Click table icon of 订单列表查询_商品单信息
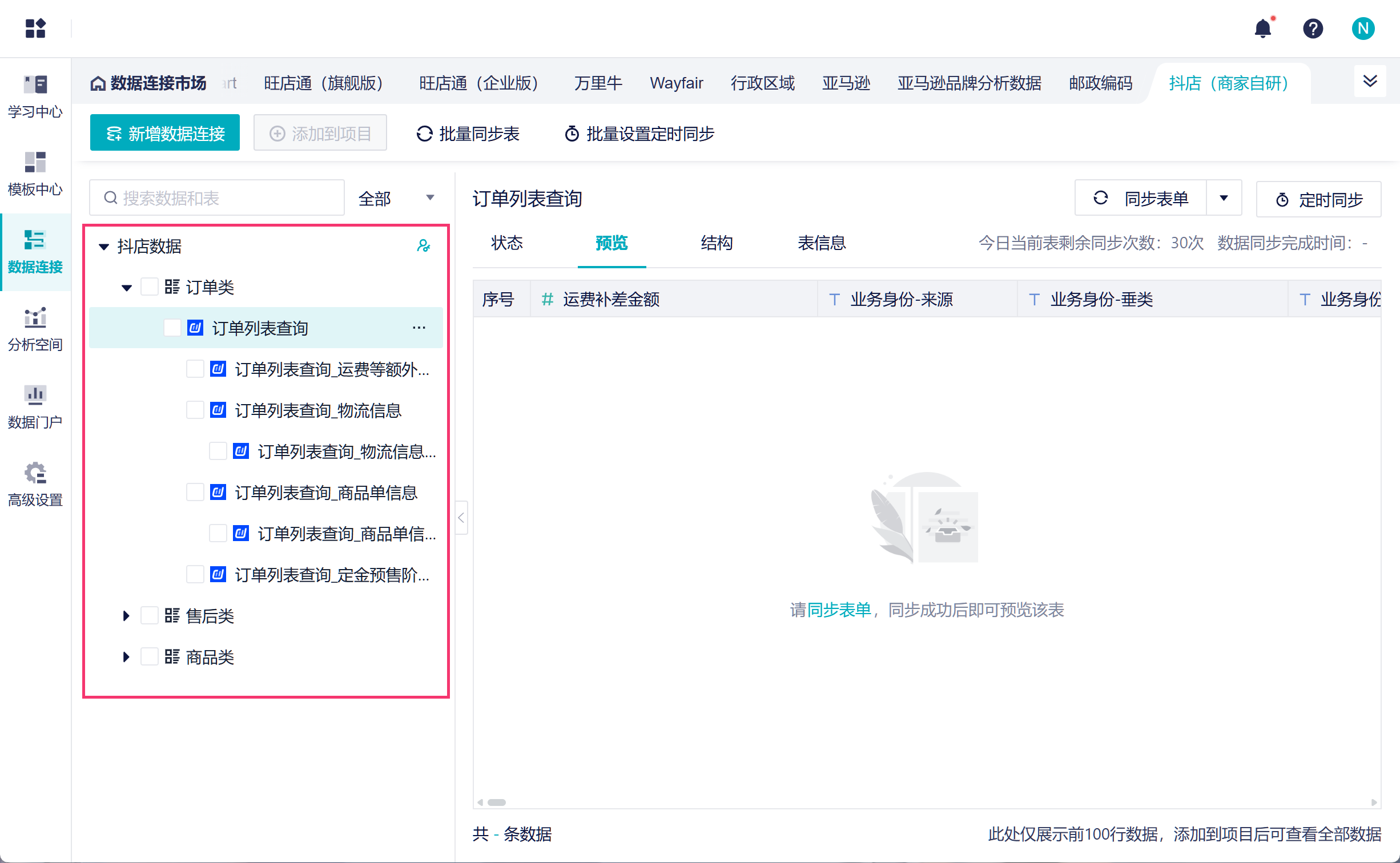Screen dimensions: 1400x863 (218, 492)
